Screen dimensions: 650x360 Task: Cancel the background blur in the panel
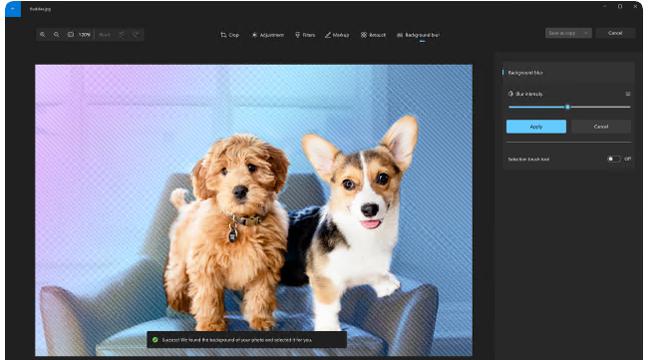(x=601, y=126)
